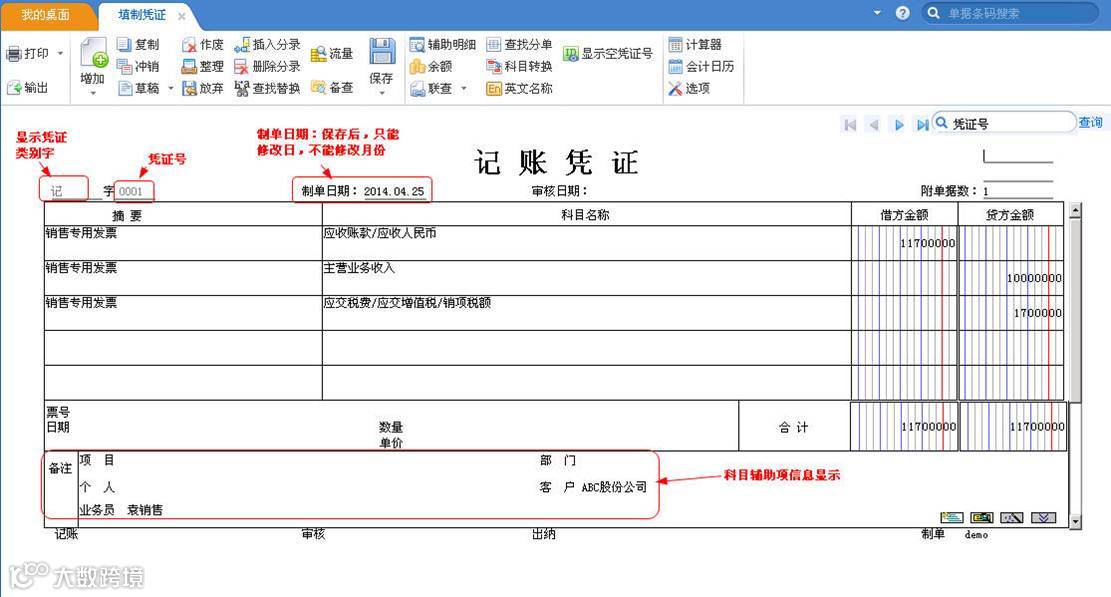
Task: Click the credit amount 10000000 cell
Action: click(x=1034, y=278)
